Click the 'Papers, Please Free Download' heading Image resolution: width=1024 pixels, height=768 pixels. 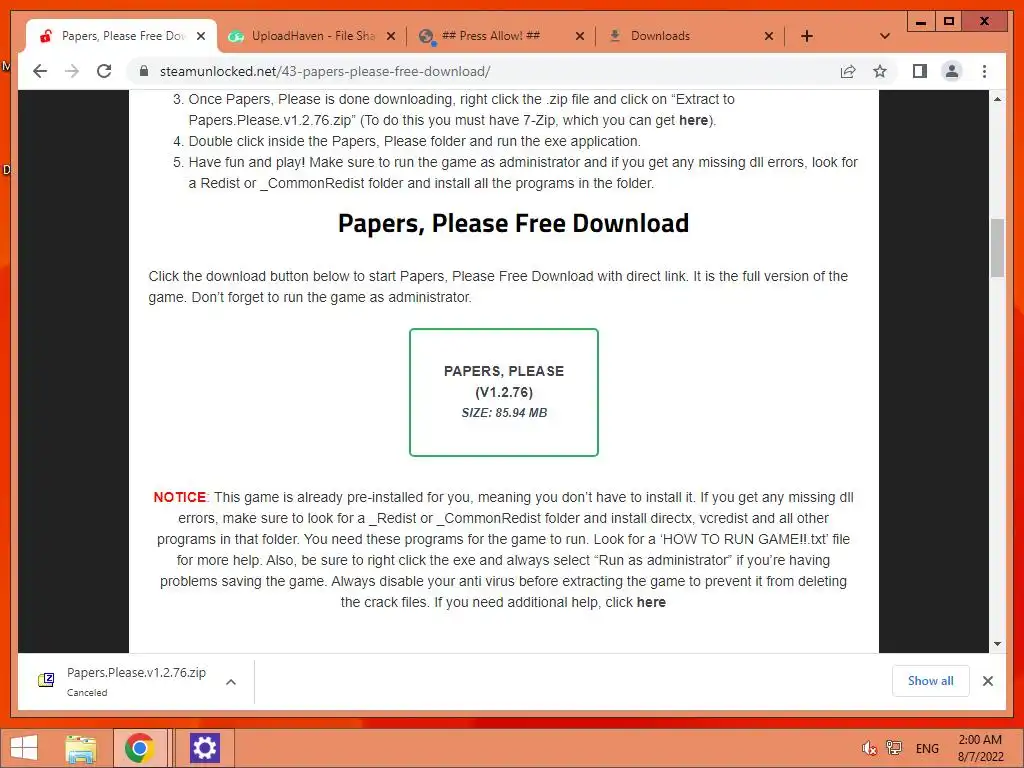[x=513, y=223]
